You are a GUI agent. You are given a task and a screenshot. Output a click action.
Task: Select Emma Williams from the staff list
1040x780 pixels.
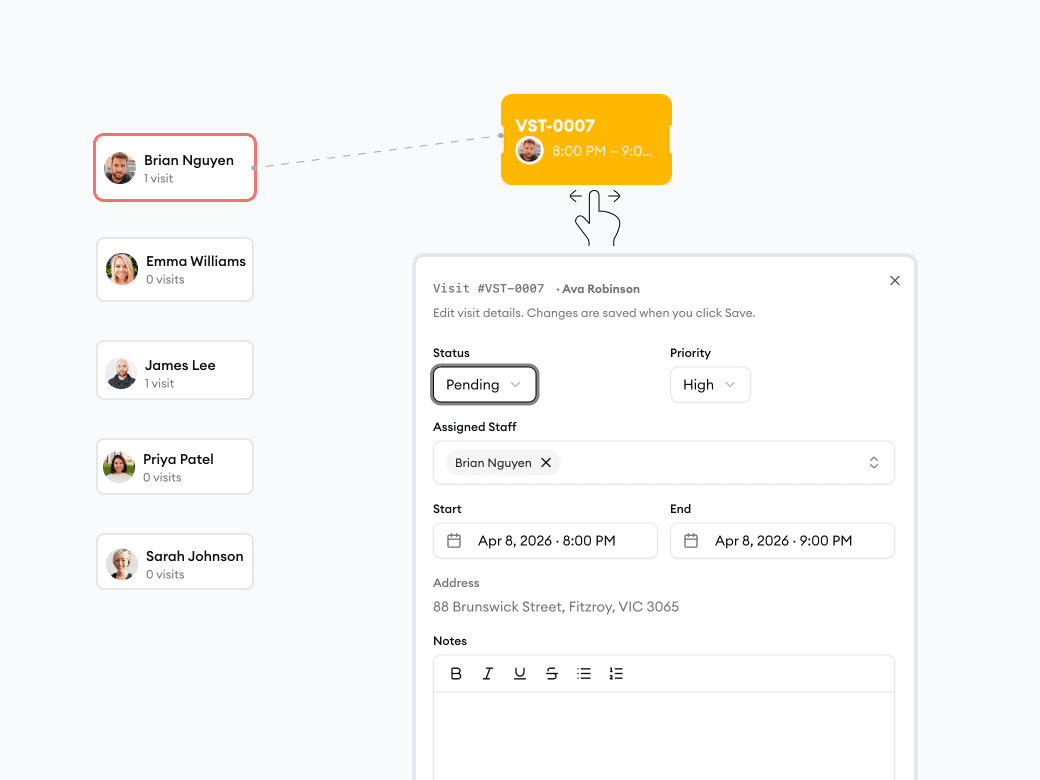174,268
